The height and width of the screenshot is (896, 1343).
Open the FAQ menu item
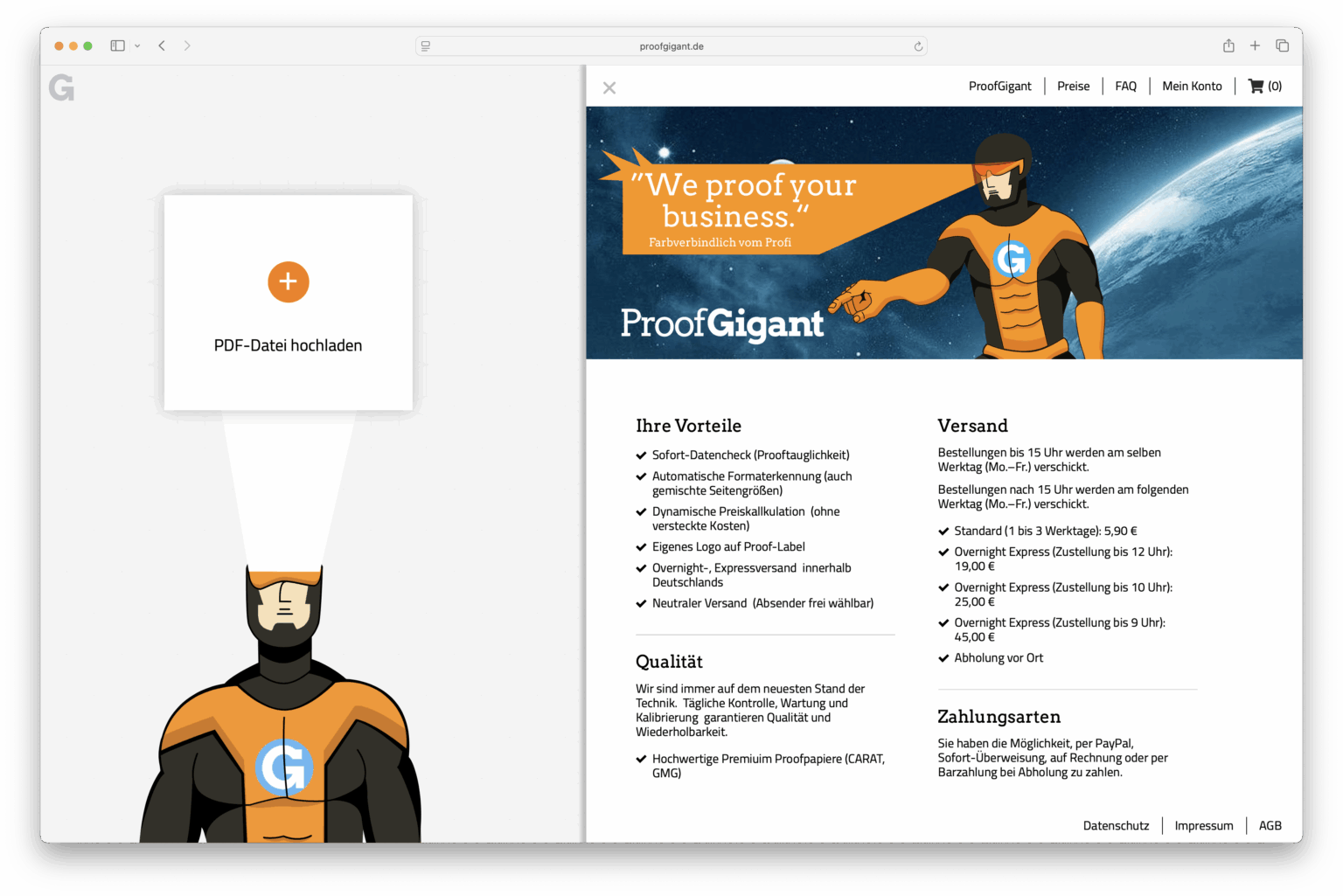click(1125, 86)
